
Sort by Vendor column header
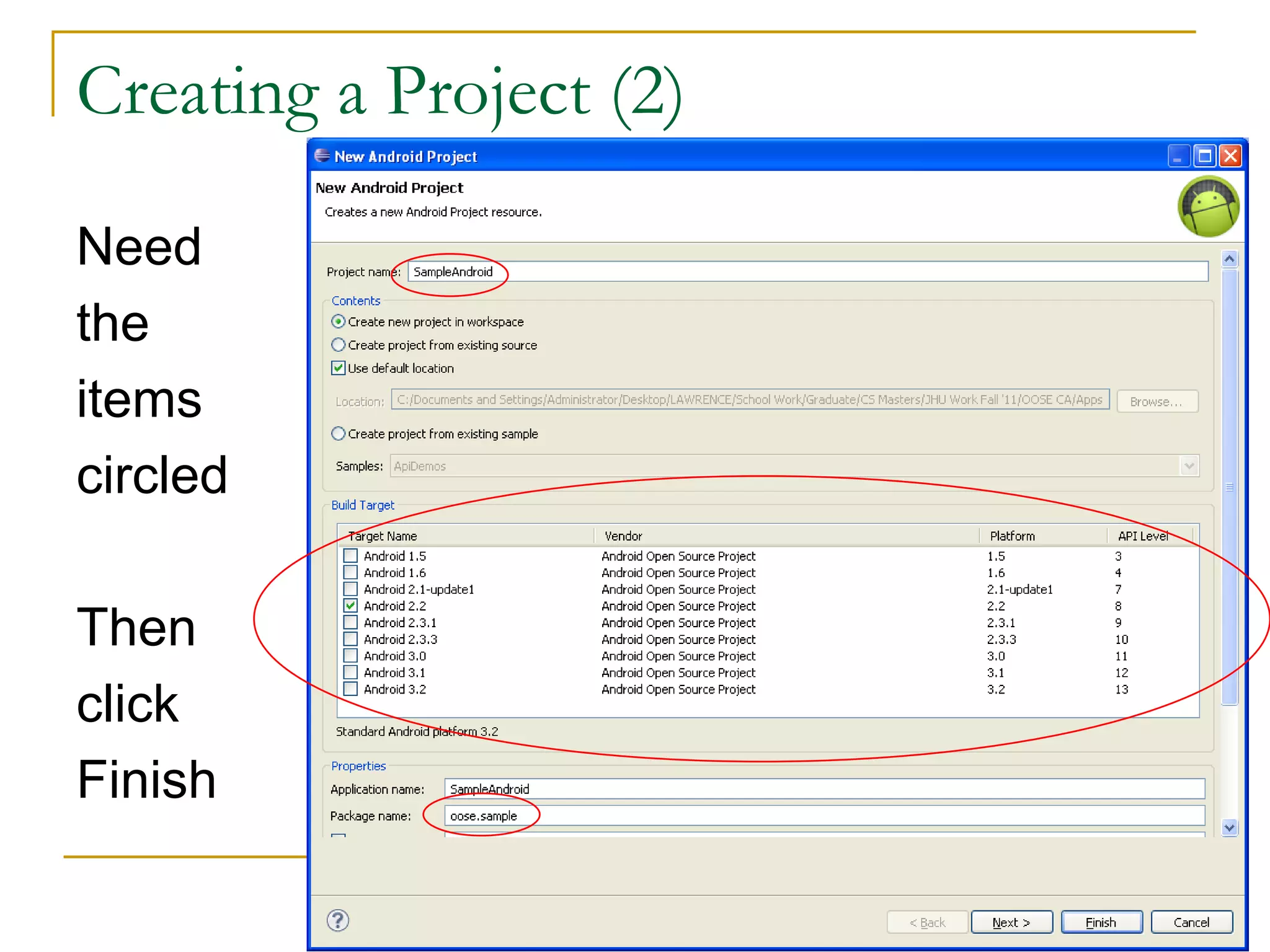788,536
